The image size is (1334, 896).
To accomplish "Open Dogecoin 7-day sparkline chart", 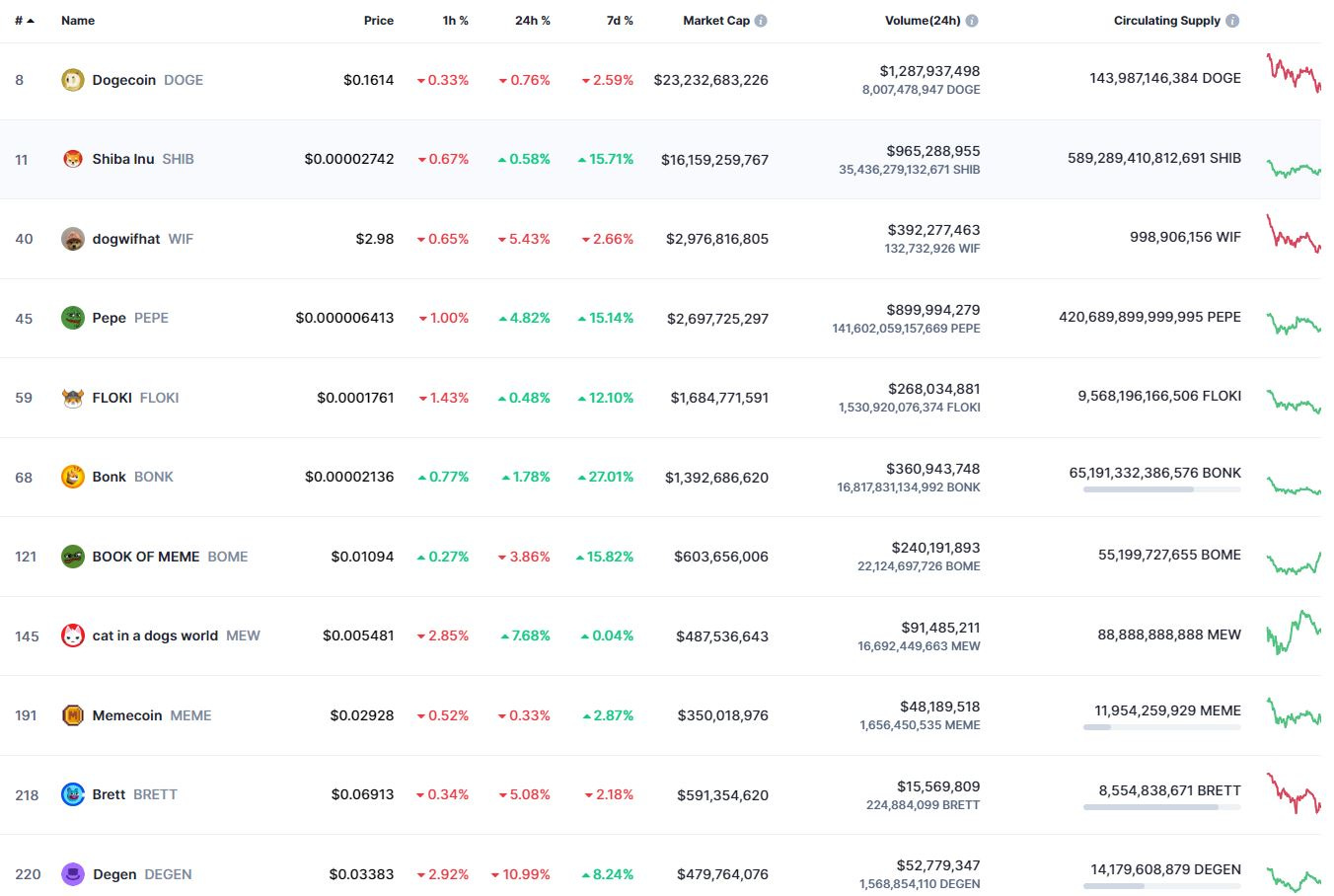I will pos(1294,73).
